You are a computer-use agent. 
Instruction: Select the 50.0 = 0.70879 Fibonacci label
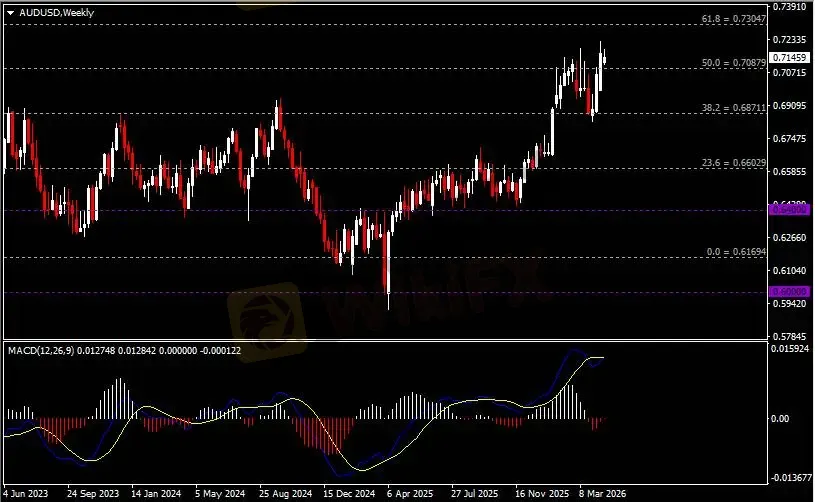pyautogui.click(x=734, y=63)
